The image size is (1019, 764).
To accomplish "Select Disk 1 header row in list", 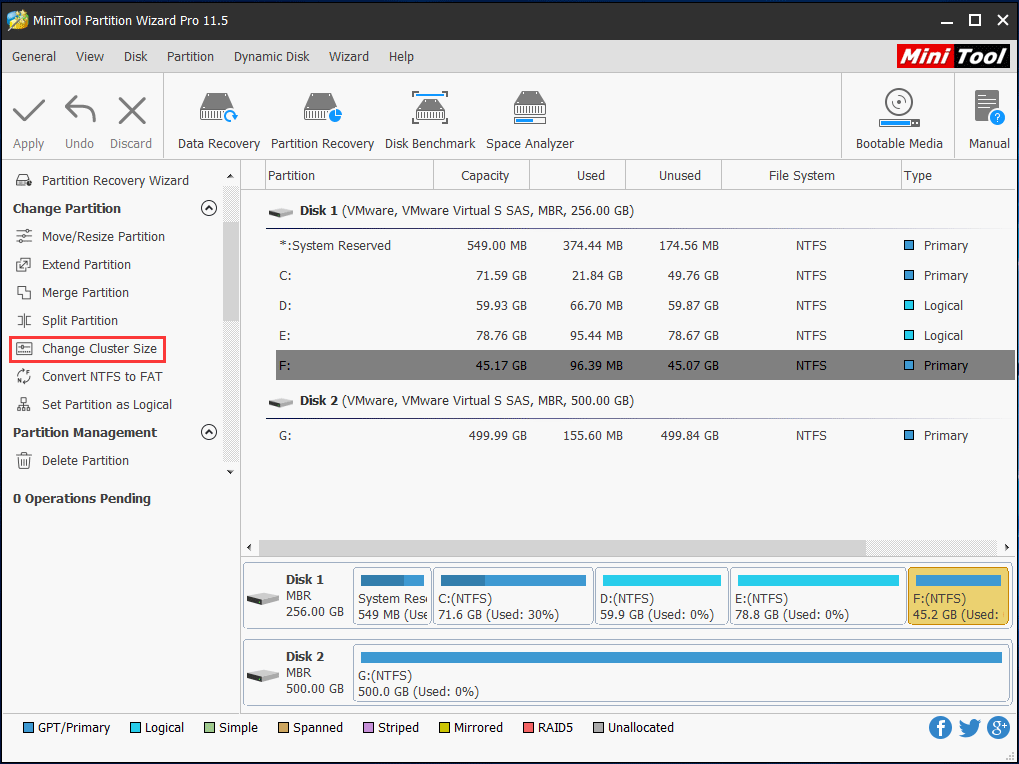I will pos(640,211).
